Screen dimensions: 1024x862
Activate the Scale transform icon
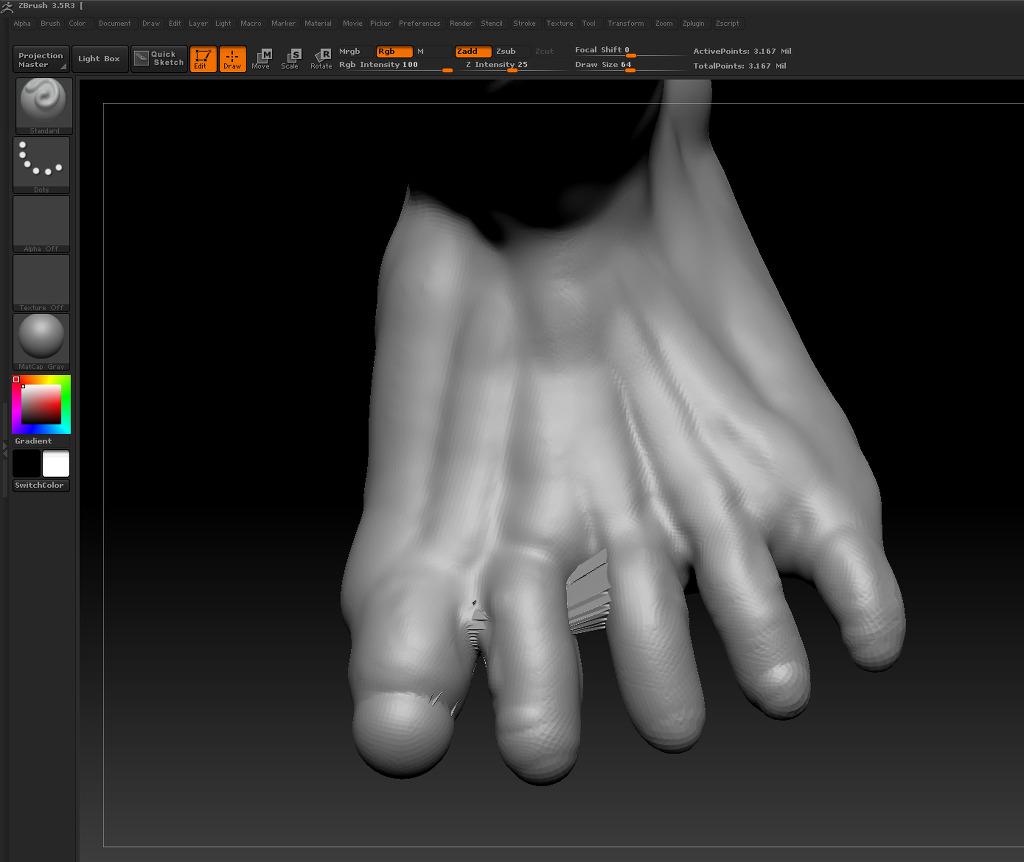click(290, 59)
